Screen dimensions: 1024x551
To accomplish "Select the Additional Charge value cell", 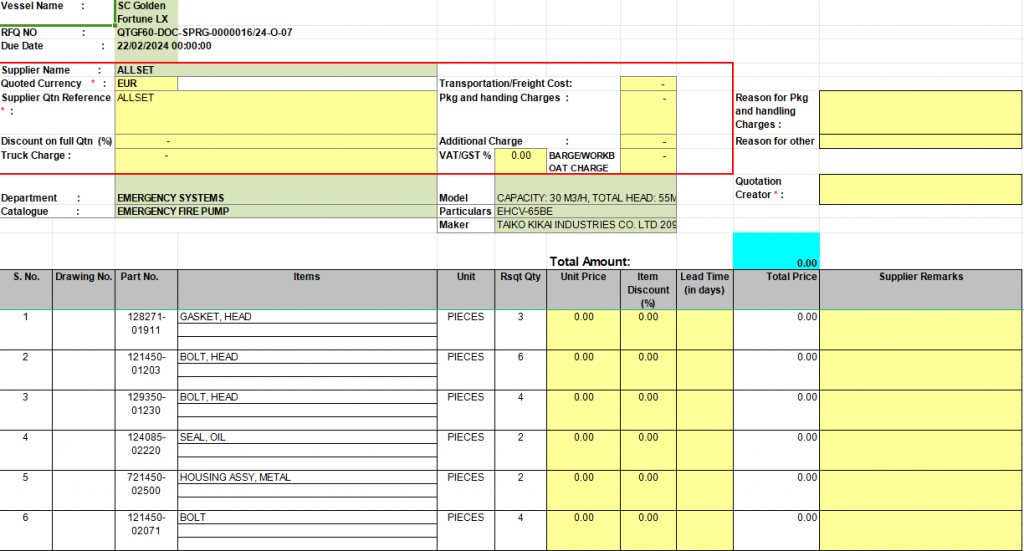I will click(x=648, y=141).
